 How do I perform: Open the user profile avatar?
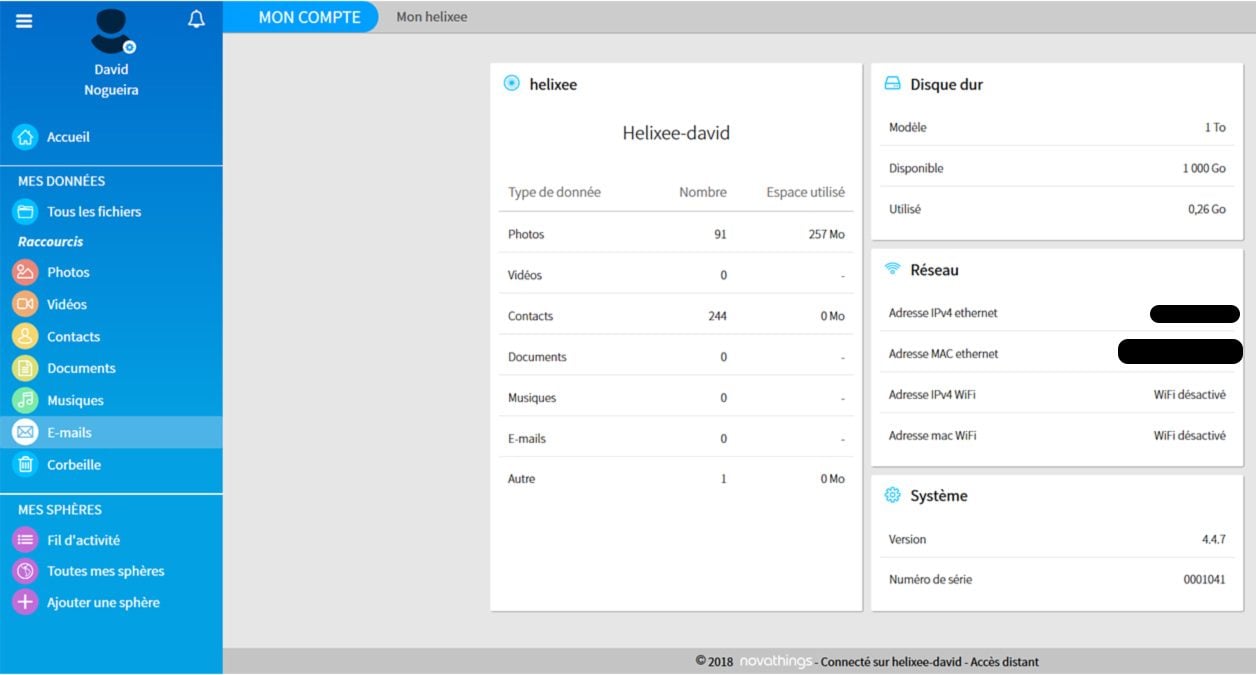point(109,32)
